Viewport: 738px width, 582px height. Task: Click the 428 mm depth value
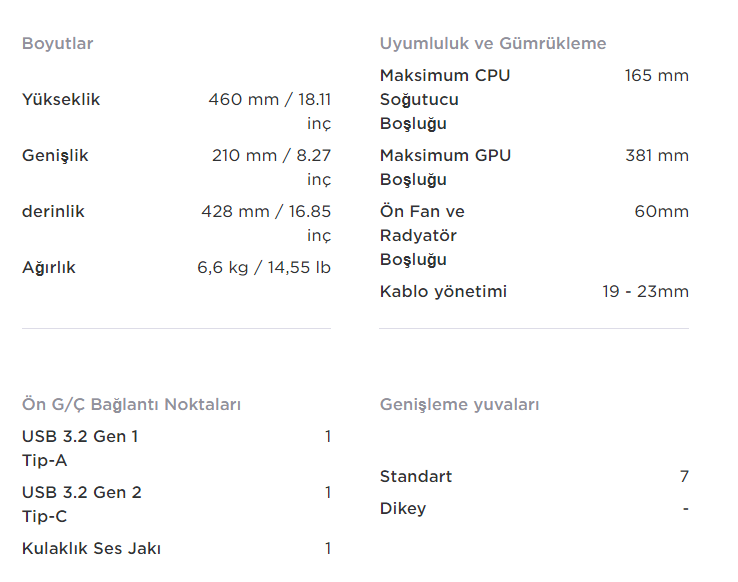tap(266, 212)
